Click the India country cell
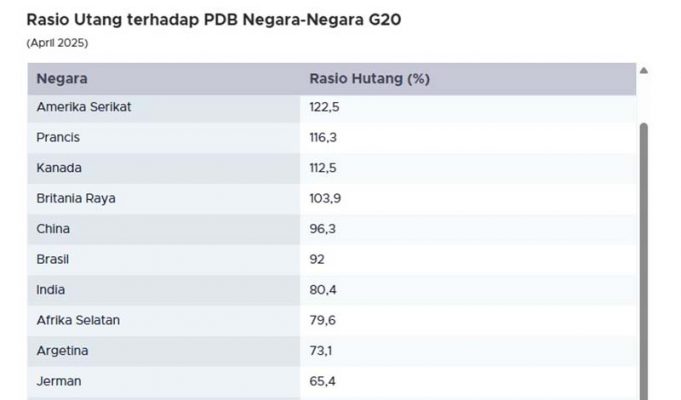Screen dimensions: 681x400 click(52, 290)
